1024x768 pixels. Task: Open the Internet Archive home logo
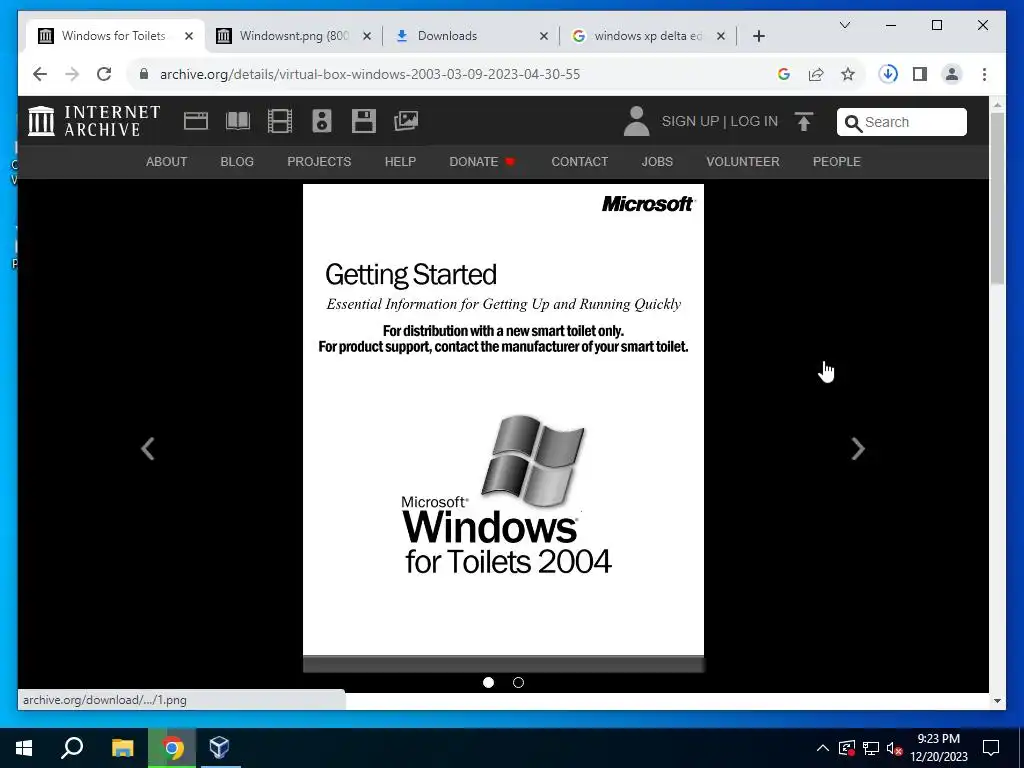(x=94, y=121)
